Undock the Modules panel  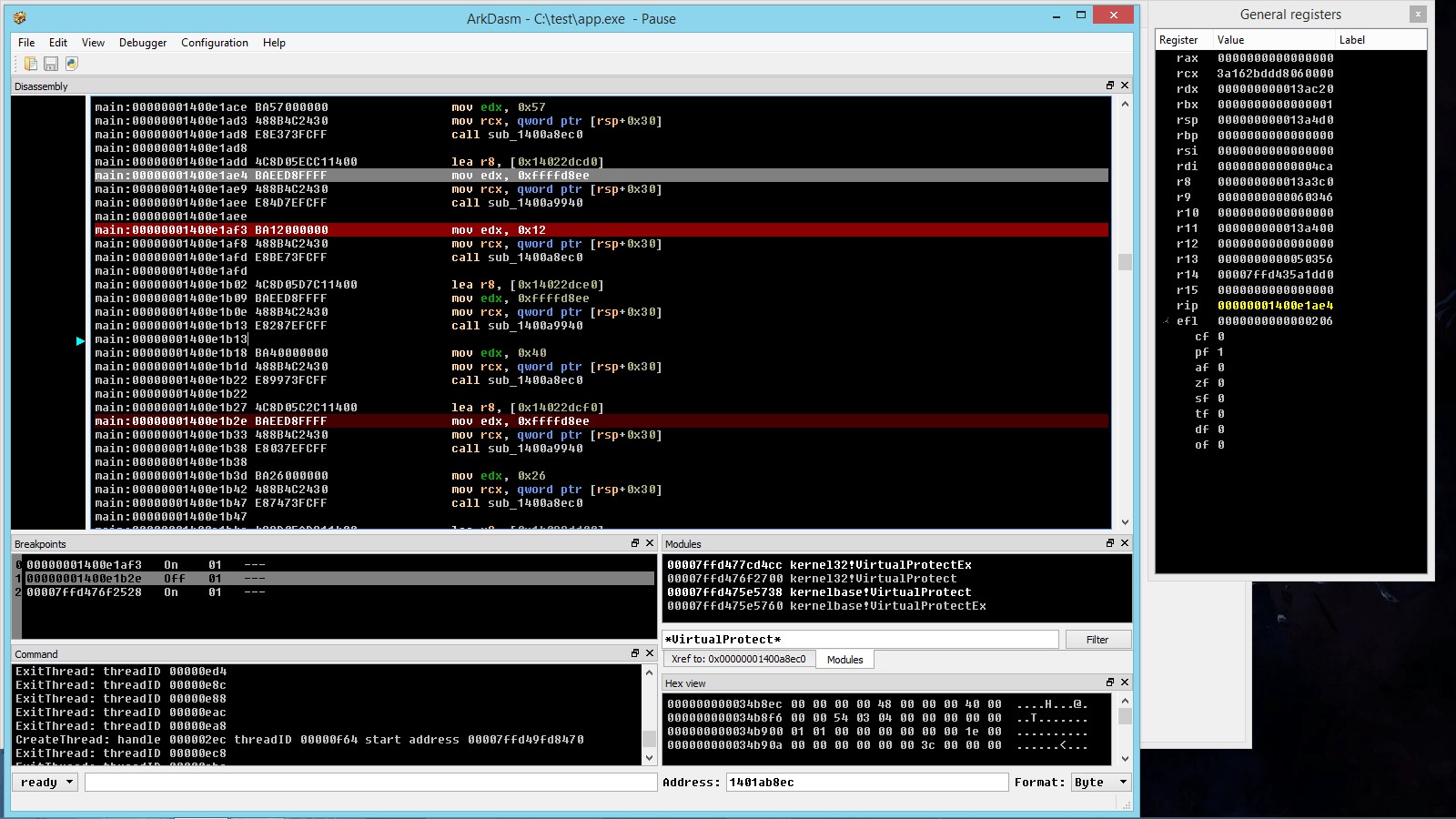pyautogui.click(x=1109, y=543)
